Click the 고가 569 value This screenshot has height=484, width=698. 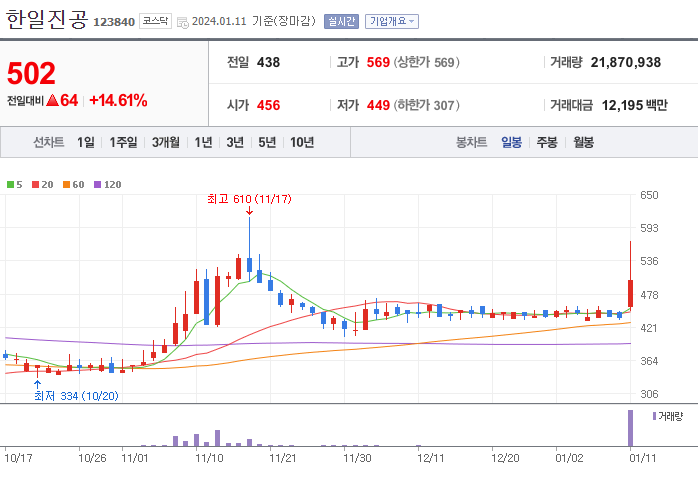pyautogui.click(x=378, y=62)
